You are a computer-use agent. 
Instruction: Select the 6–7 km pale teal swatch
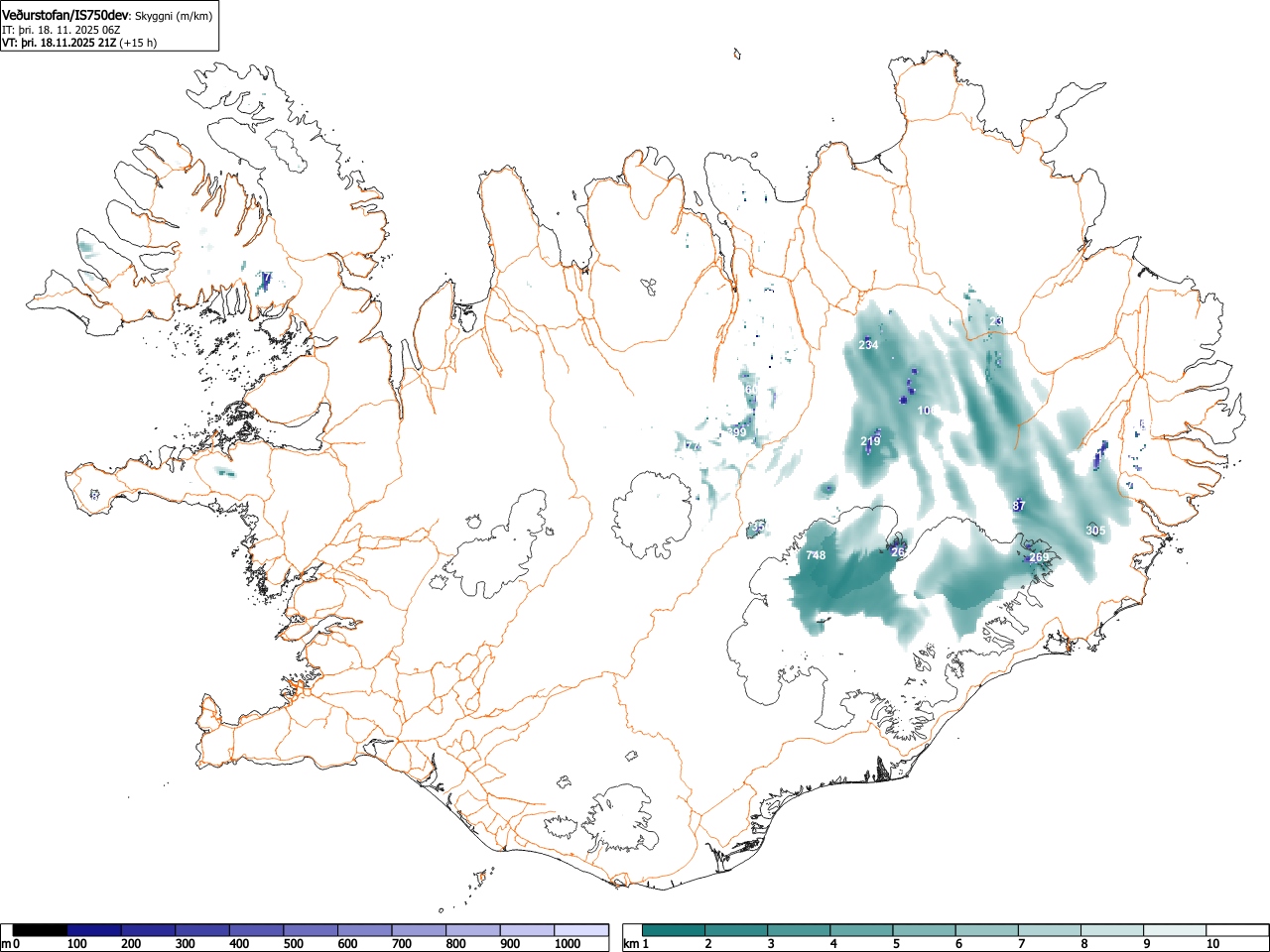986,930
